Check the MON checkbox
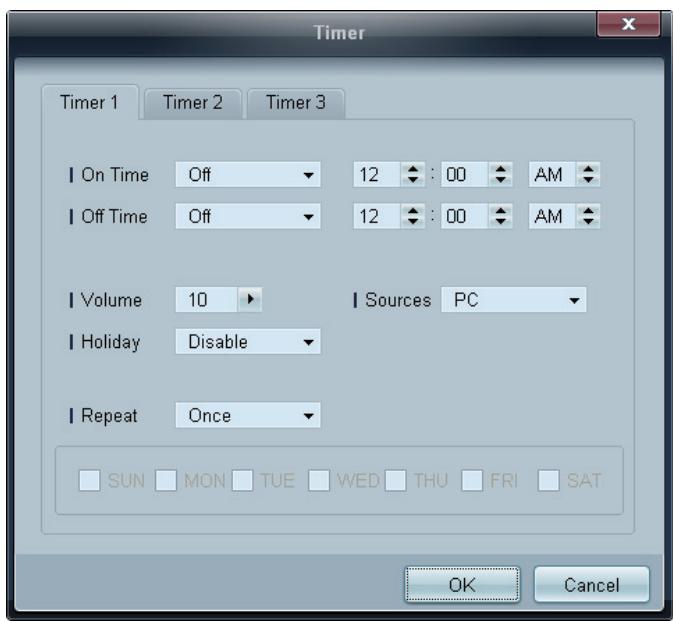674x621 pixels. [166, 480]
